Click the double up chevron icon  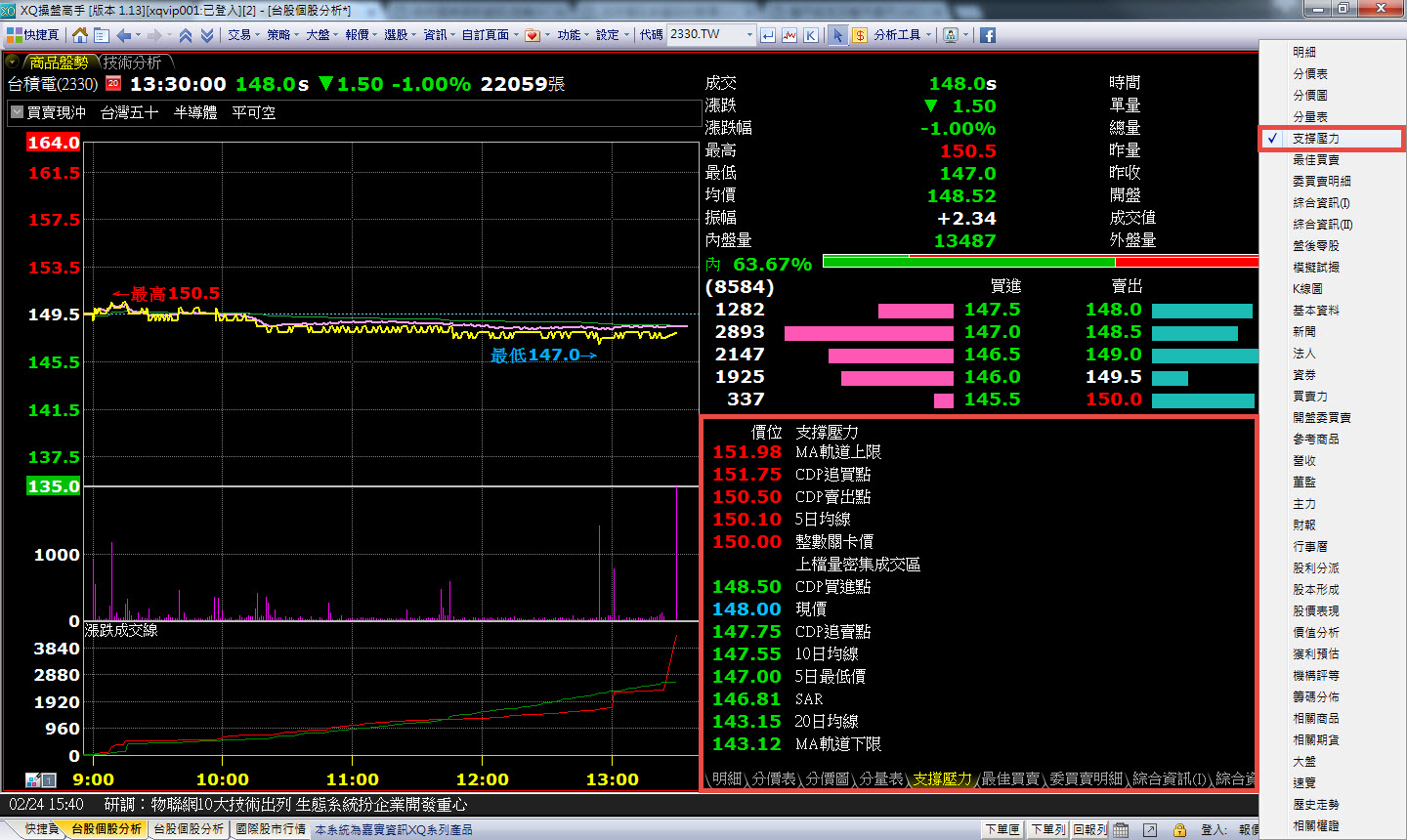point(185,35)
